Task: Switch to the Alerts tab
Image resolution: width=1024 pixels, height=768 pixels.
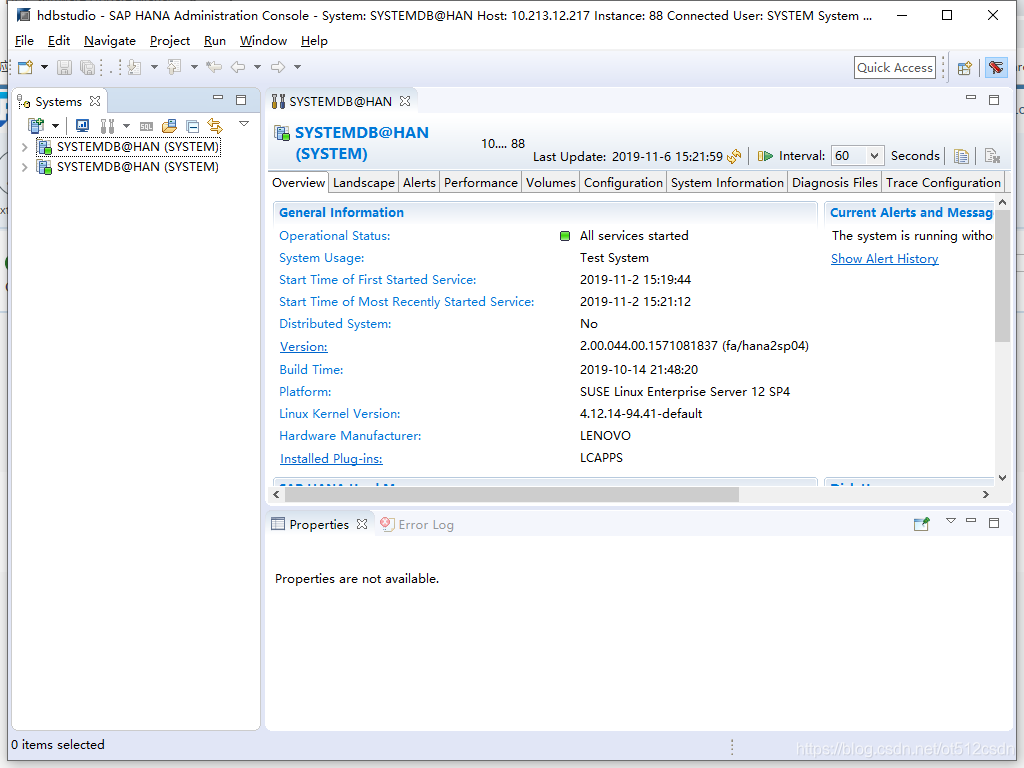Action: pos(419,183)
